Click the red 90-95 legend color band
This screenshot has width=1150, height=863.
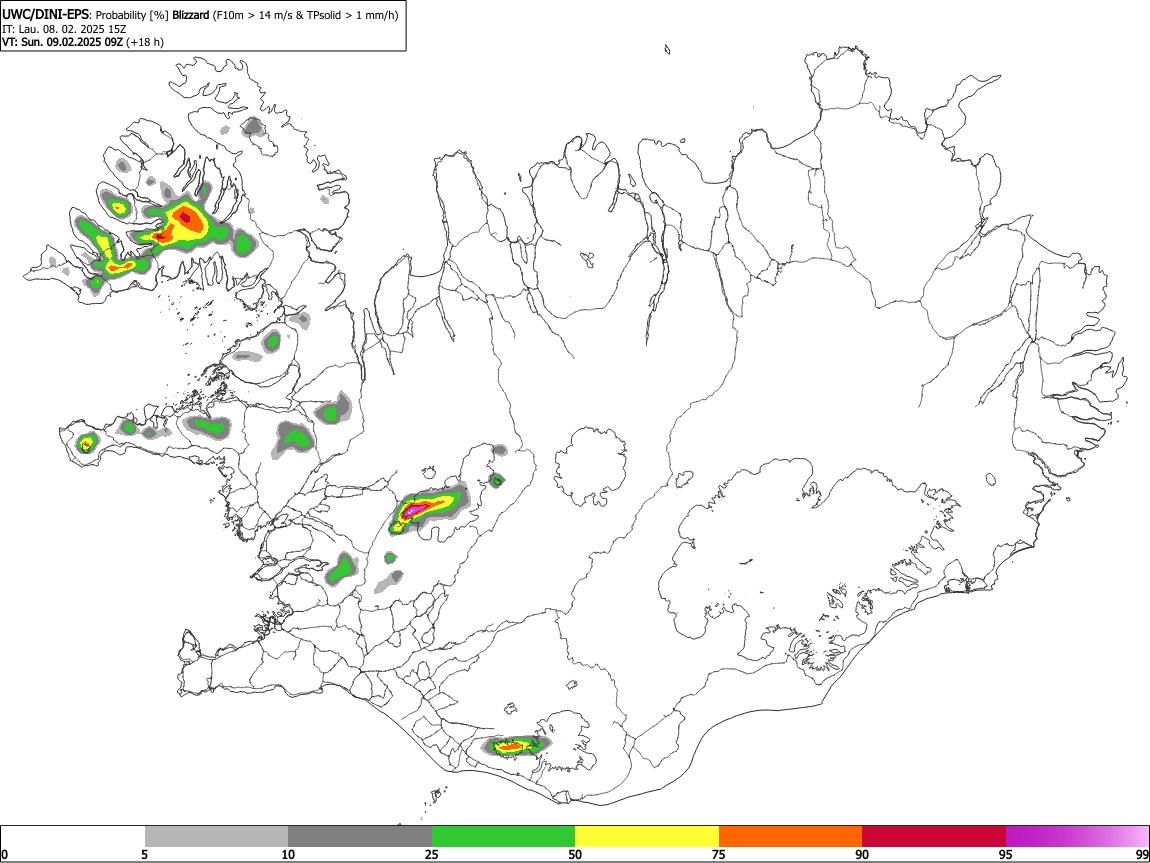[x=934, y=836]
